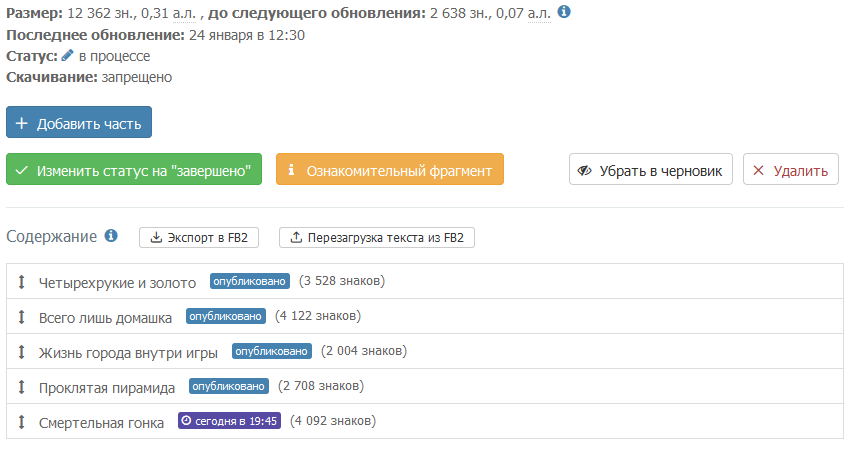Click the pencil icon next to Статус
850x454 pixels.
(68, 56)
